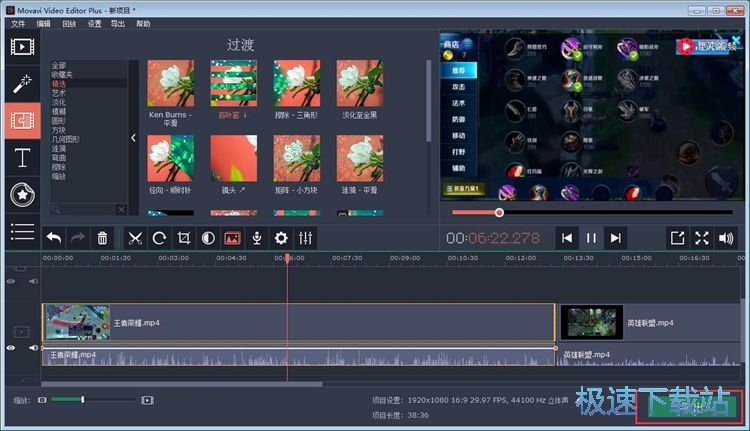Open the 导出 menu
This screenshot has height=431, width=750.
coord(119,23)
